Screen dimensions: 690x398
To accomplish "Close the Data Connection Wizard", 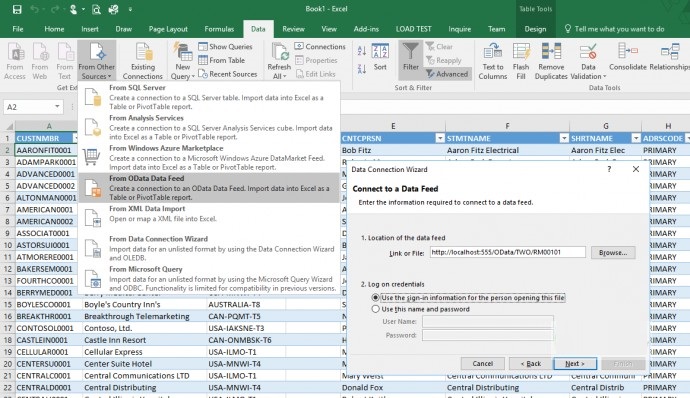I will [635, 169].
